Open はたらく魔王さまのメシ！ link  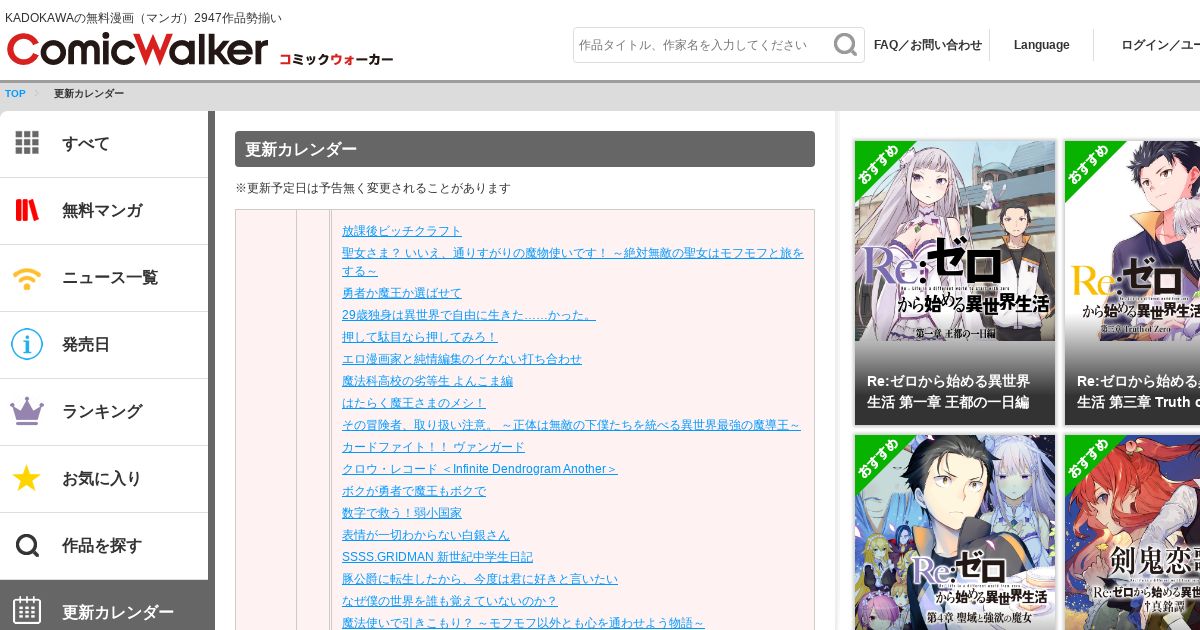414,403
